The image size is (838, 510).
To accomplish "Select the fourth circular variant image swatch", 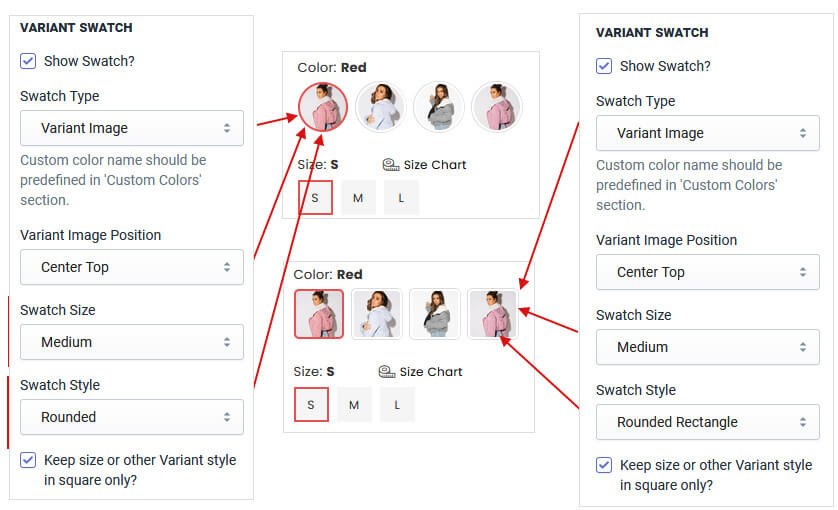I will (x=496, y=107).
